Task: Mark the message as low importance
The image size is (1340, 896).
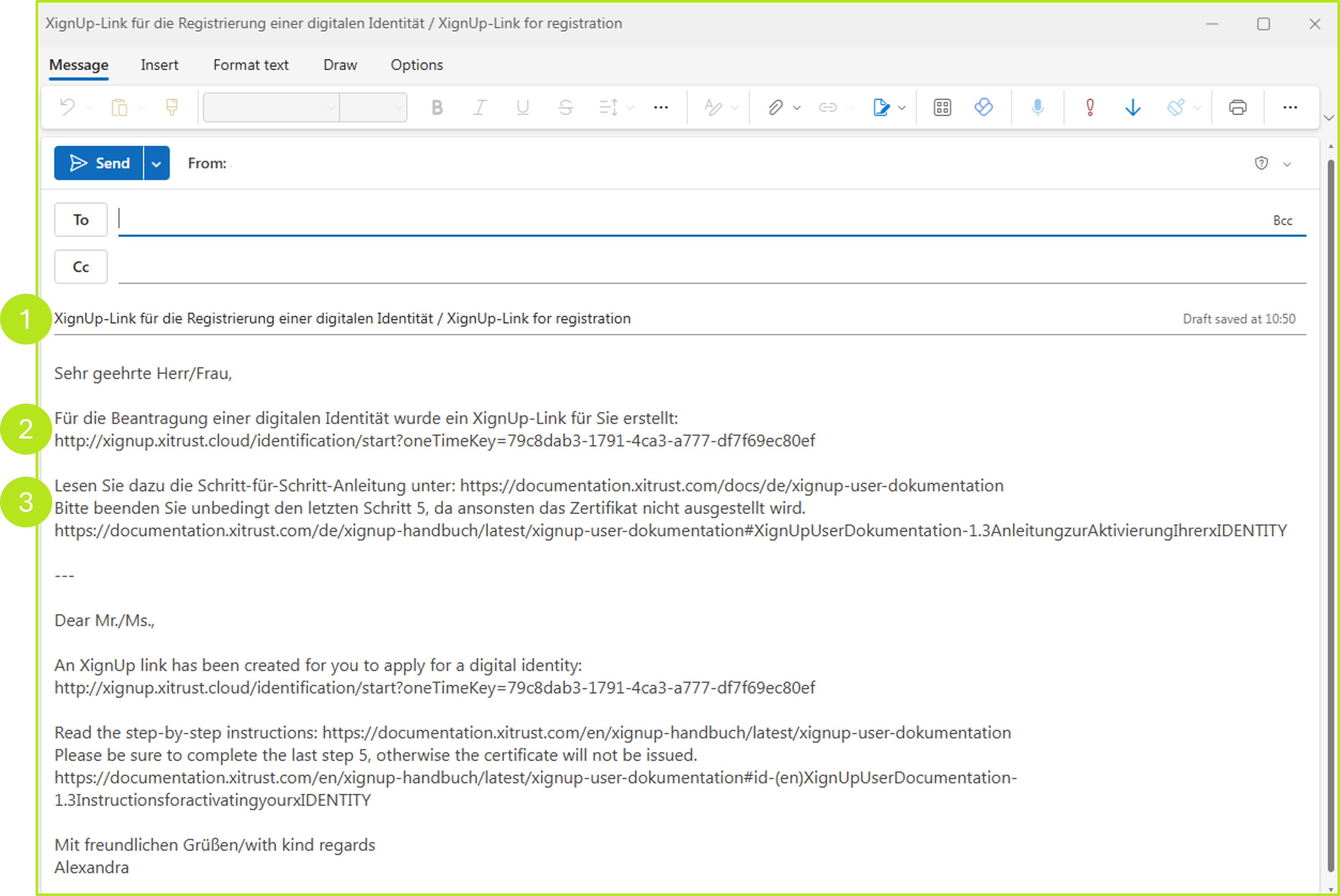Action: (x=1133, y=107)
